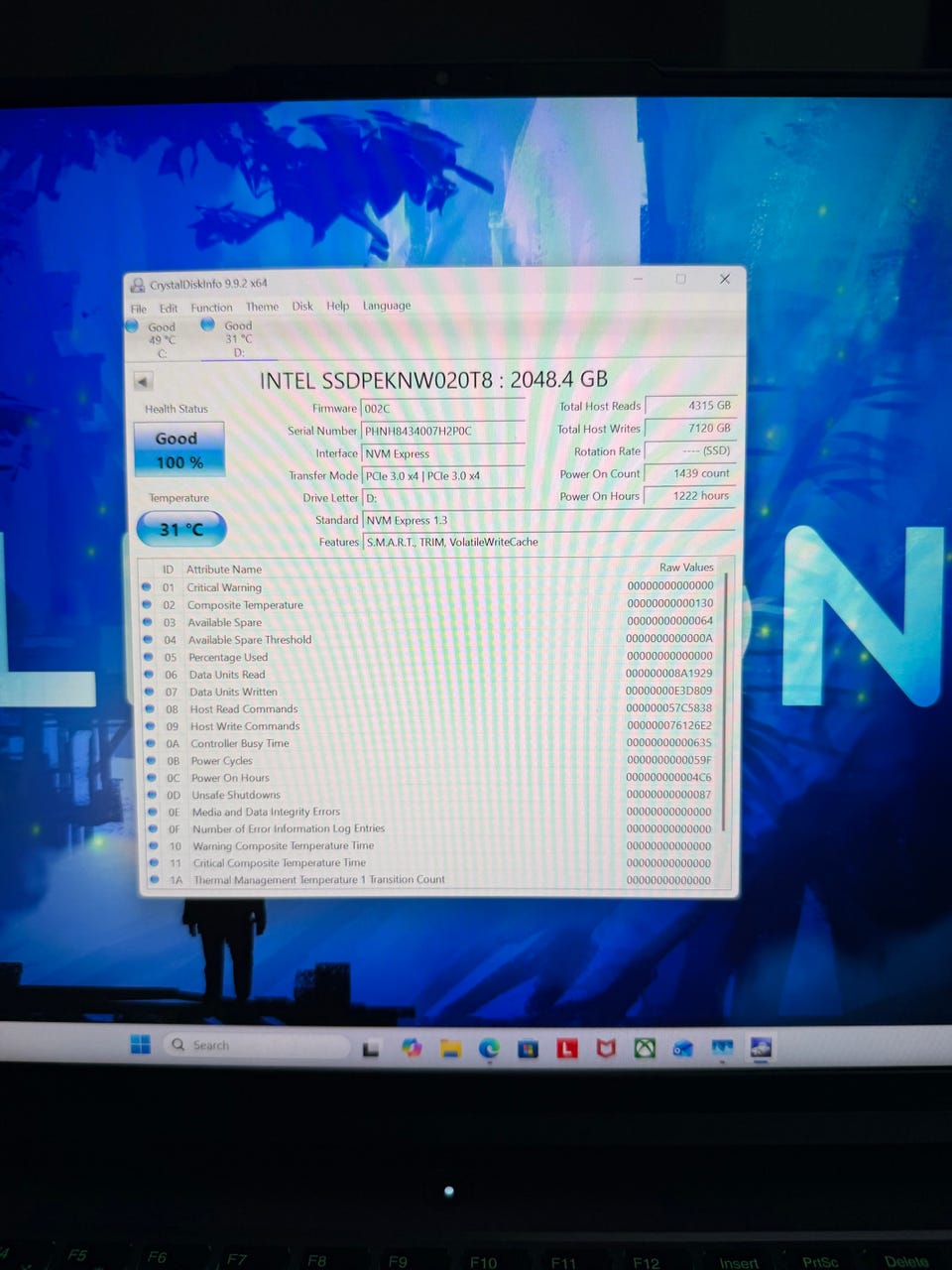The height and width of the screenshot is (1270, 952).
Task: Click the monitor app icon left of CrystalDiskInfo
Action: 722,1048
